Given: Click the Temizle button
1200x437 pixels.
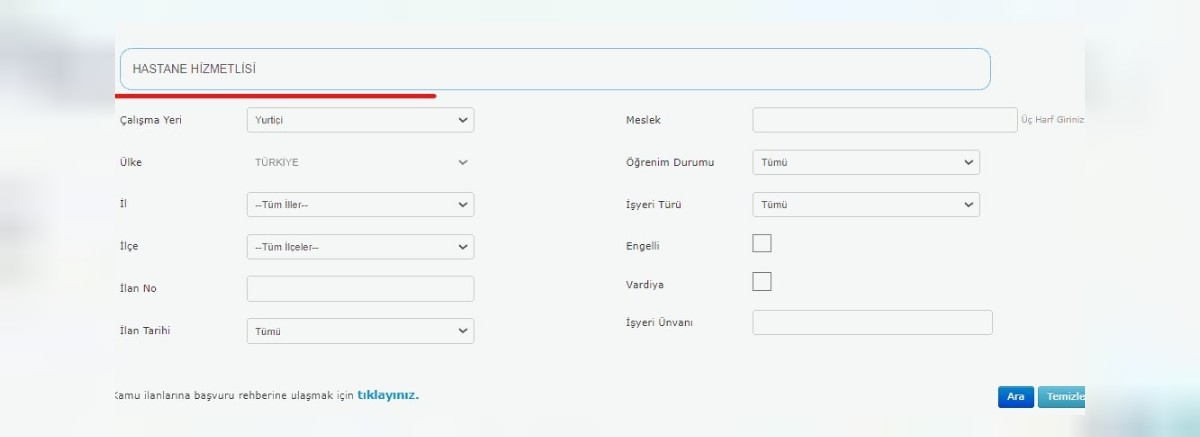Looking at the screenshot, I should (x=1062, y=397).
